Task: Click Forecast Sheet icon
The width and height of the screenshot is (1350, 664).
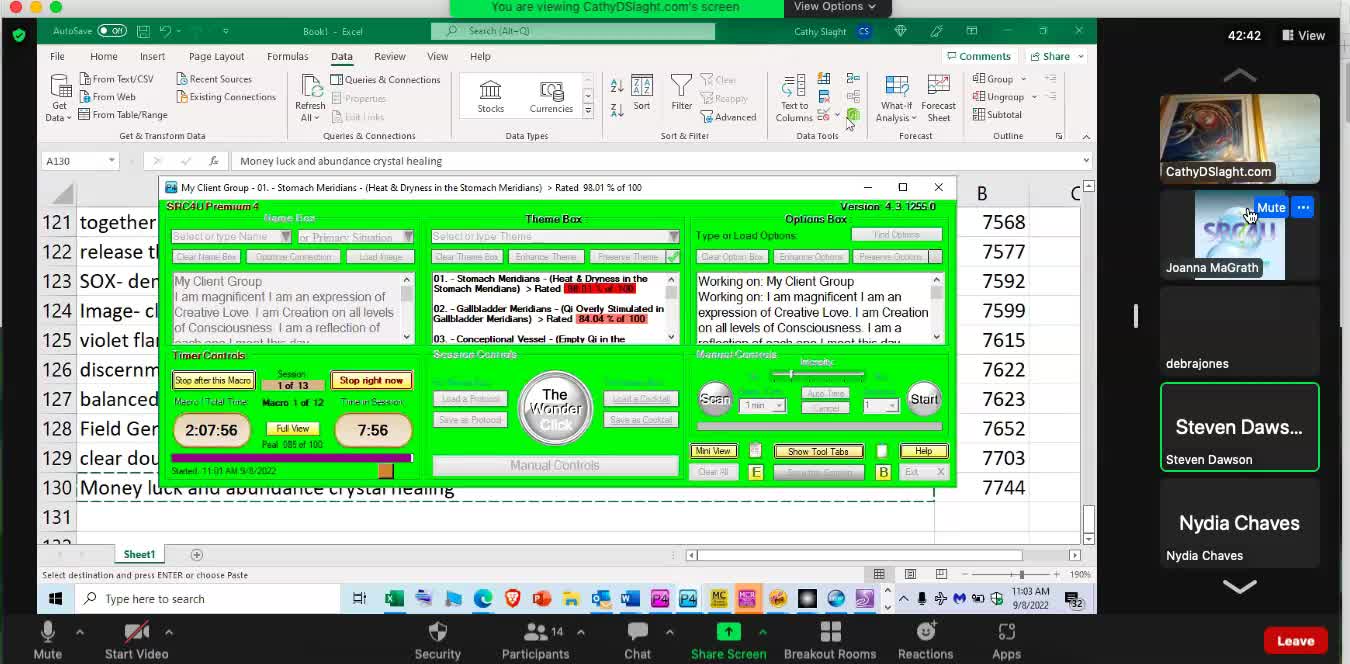Action: click(938, 98)
